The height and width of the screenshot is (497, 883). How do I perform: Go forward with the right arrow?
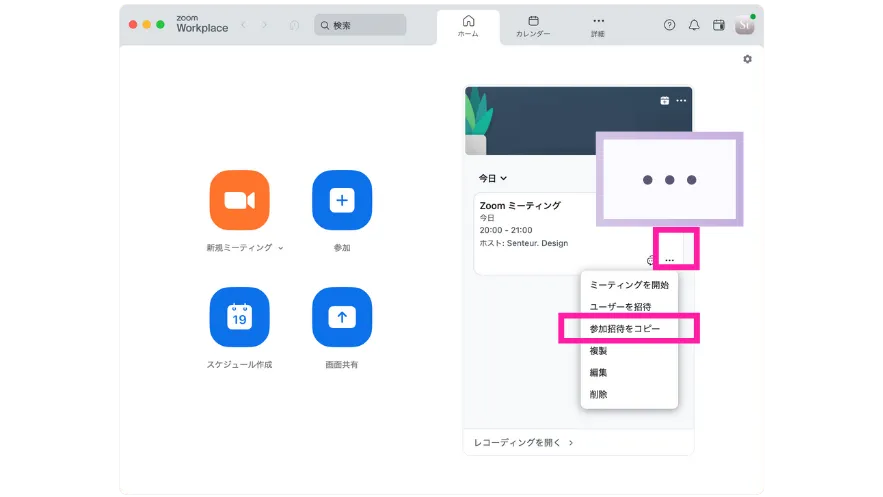(264, 25)
